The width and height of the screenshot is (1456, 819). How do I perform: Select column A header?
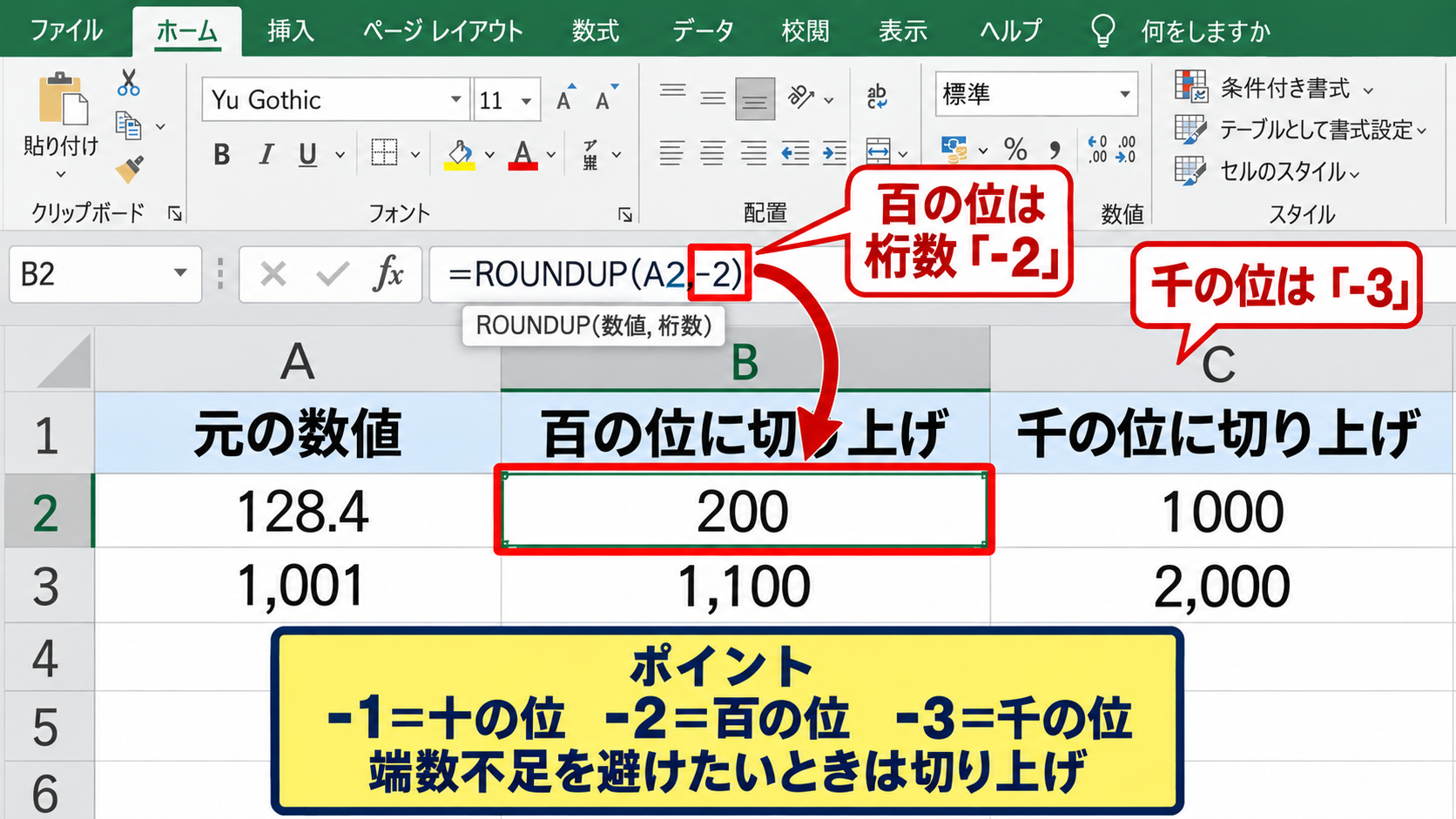click(x=298, y=359)
